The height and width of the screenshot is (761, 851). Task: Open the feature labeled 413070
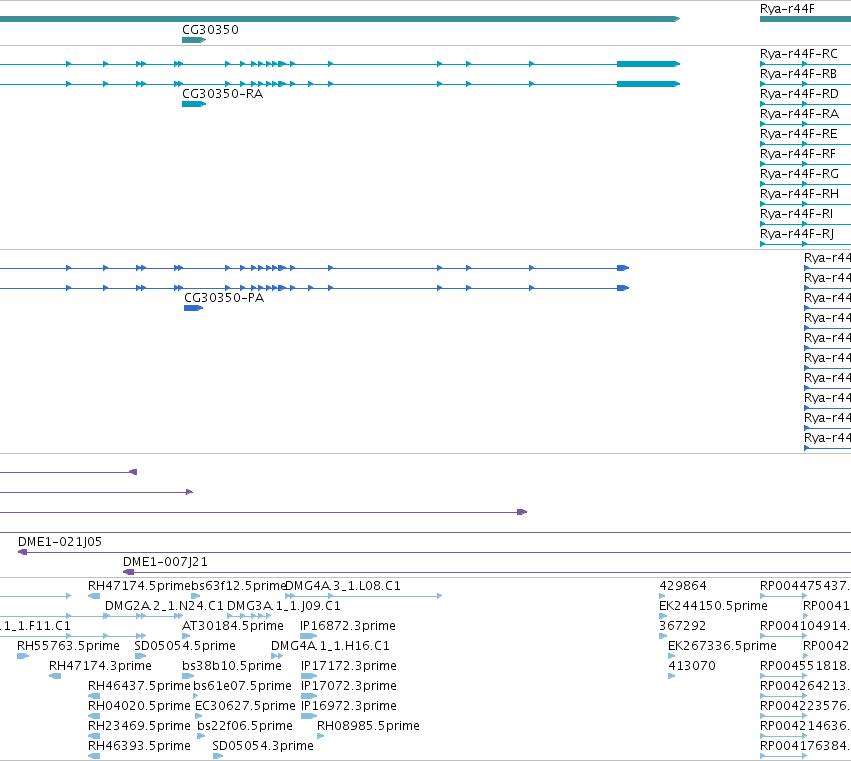[692, 666]
